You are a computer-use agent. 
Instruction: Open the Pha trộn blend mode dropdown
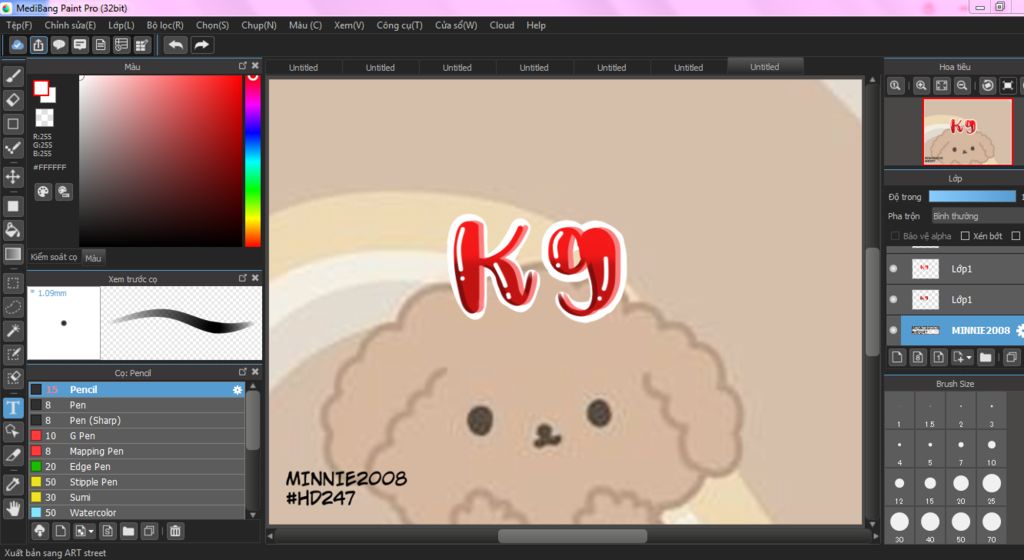click(x=977, y=216)
